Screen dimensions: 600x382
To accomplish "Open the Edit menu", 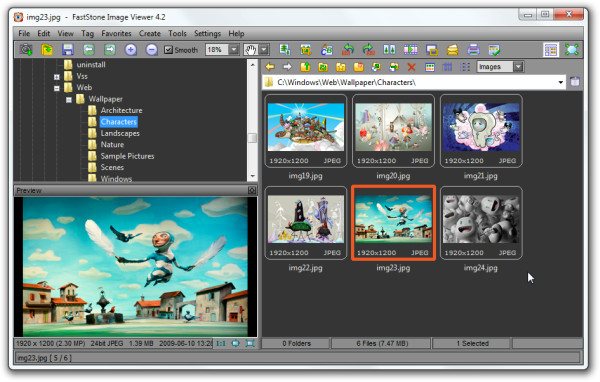I will click(44, 33).
